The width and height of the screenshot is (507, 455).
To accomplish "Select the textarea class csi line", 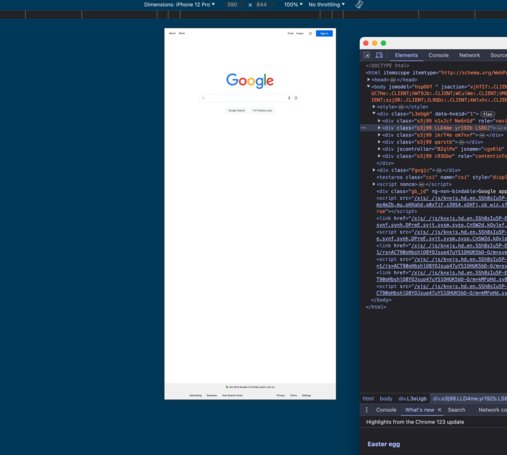I will tap(442, 177).
